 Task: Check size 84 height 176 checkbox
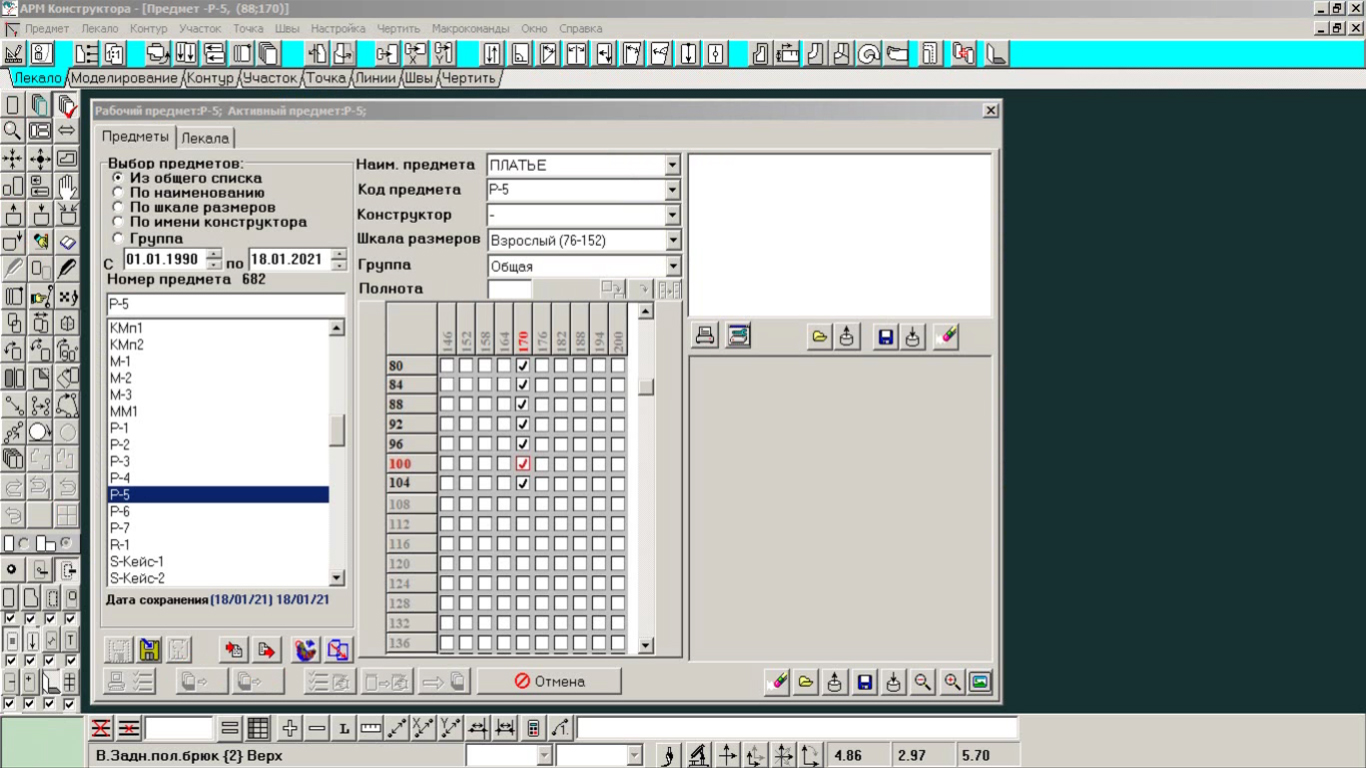pyautogui.click(x=542, y=386)
